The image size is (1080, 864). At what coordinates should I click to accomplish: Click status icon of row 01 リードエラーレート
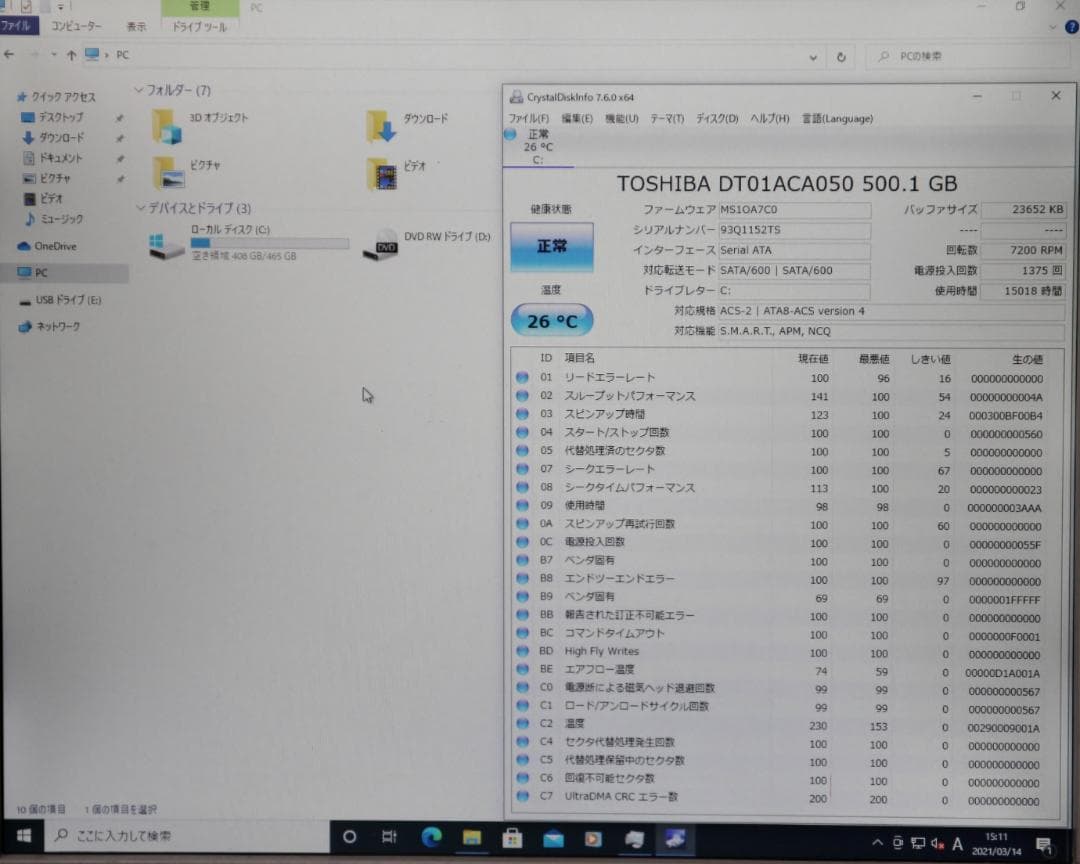coord(522,378)
